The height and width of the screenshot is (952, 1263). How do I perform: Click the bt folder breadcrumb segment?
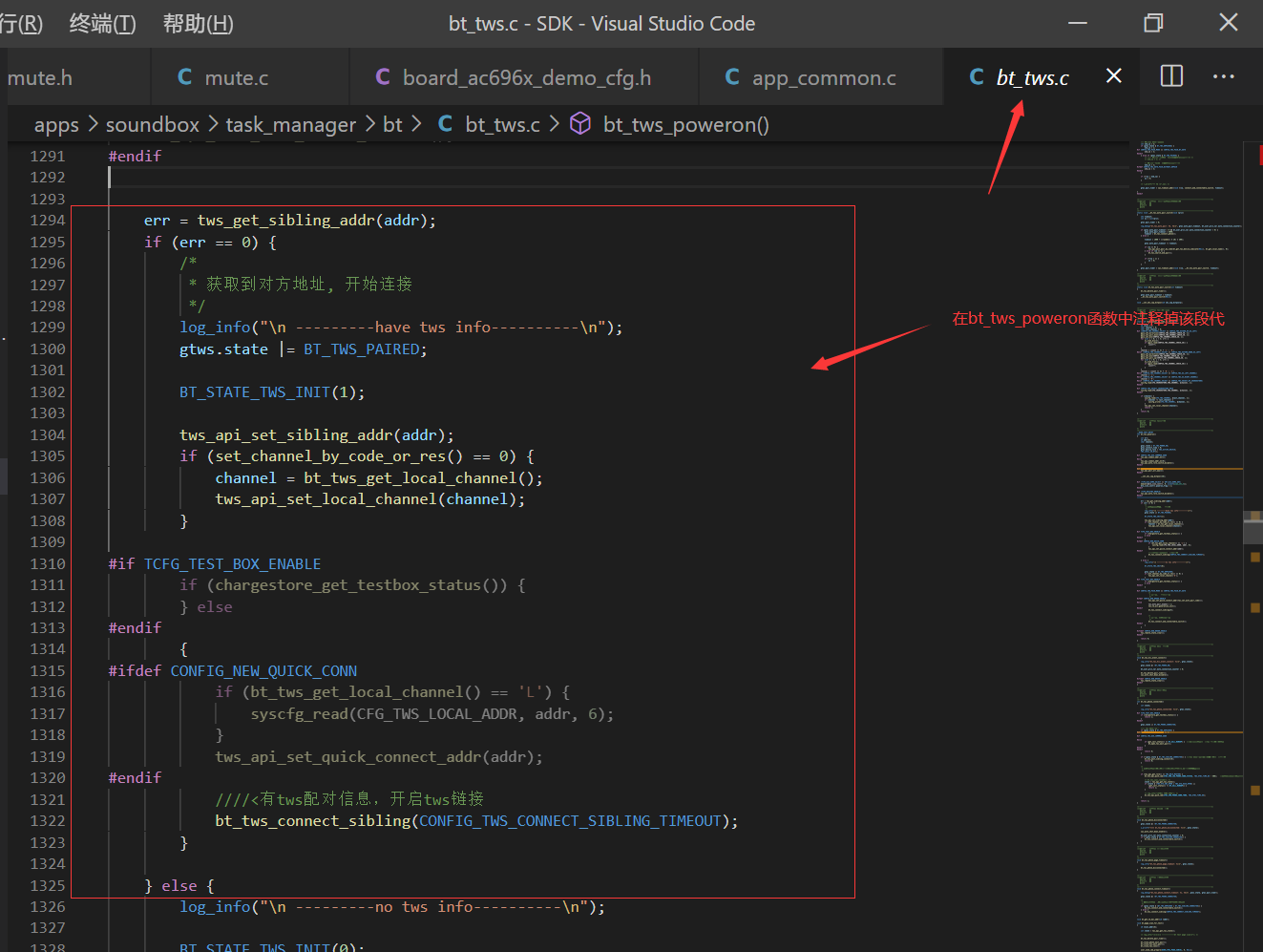click(392, 124)
